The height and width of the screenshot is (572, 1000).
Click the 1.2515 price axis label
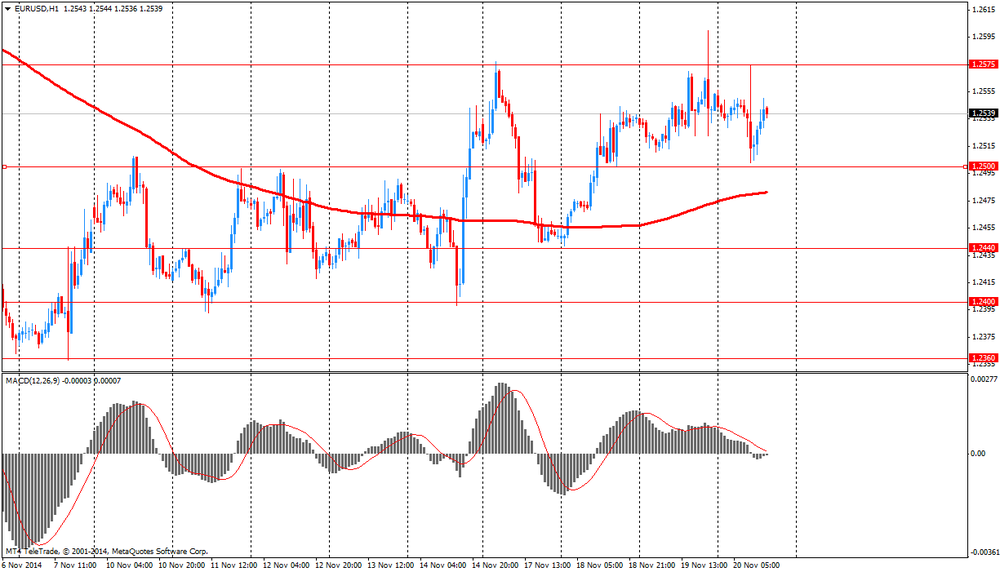tap(983, 146)
